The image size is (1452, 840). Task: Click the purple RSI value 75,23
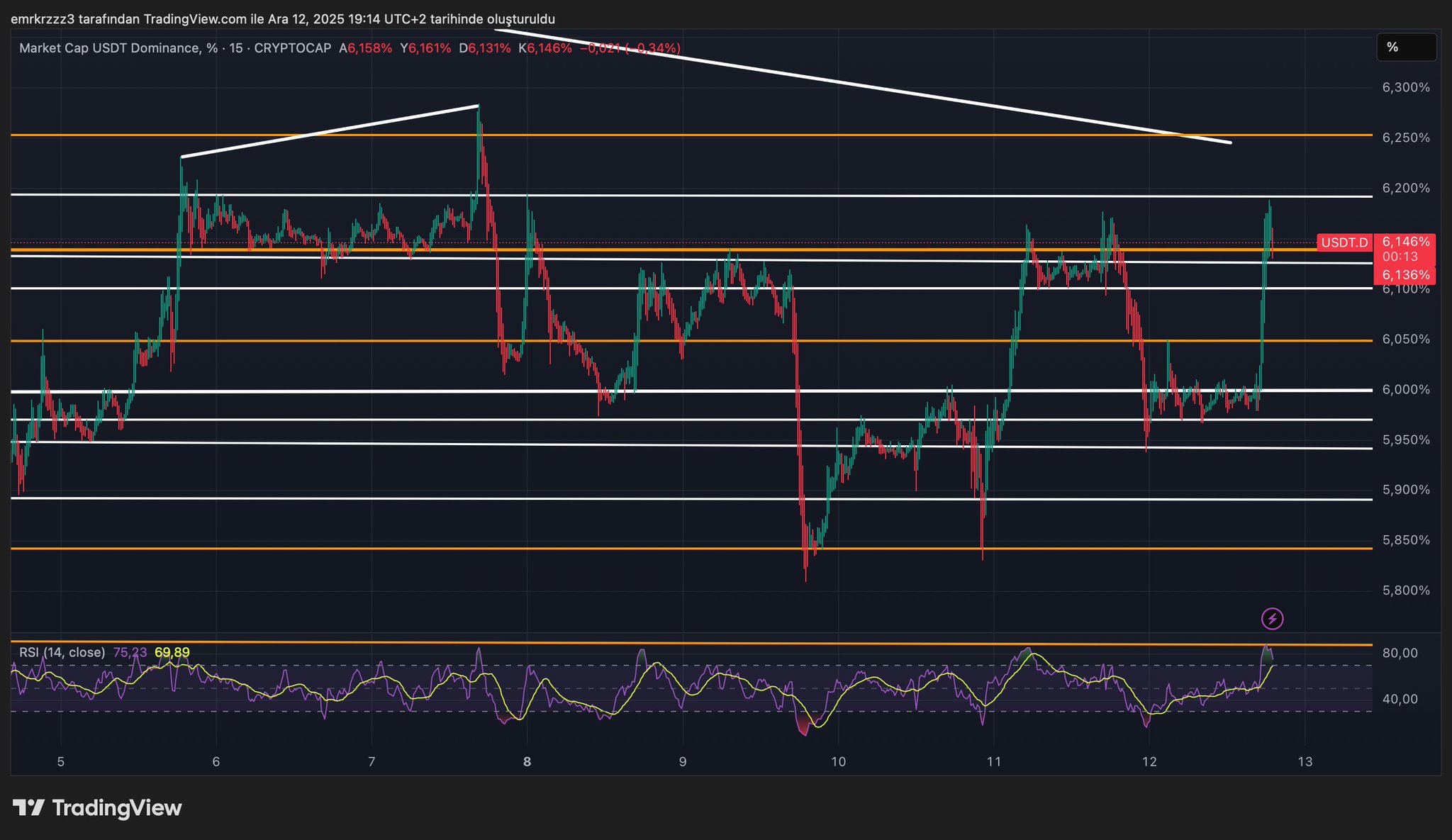[130, 652]
